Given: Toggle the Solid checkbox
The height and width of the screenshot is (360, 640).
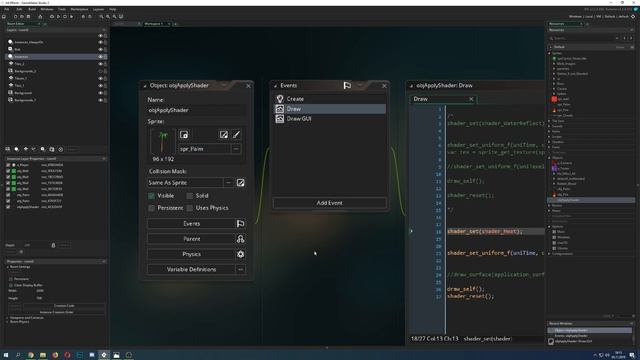Looking at the screenshot, I should (x=190, y=196).
